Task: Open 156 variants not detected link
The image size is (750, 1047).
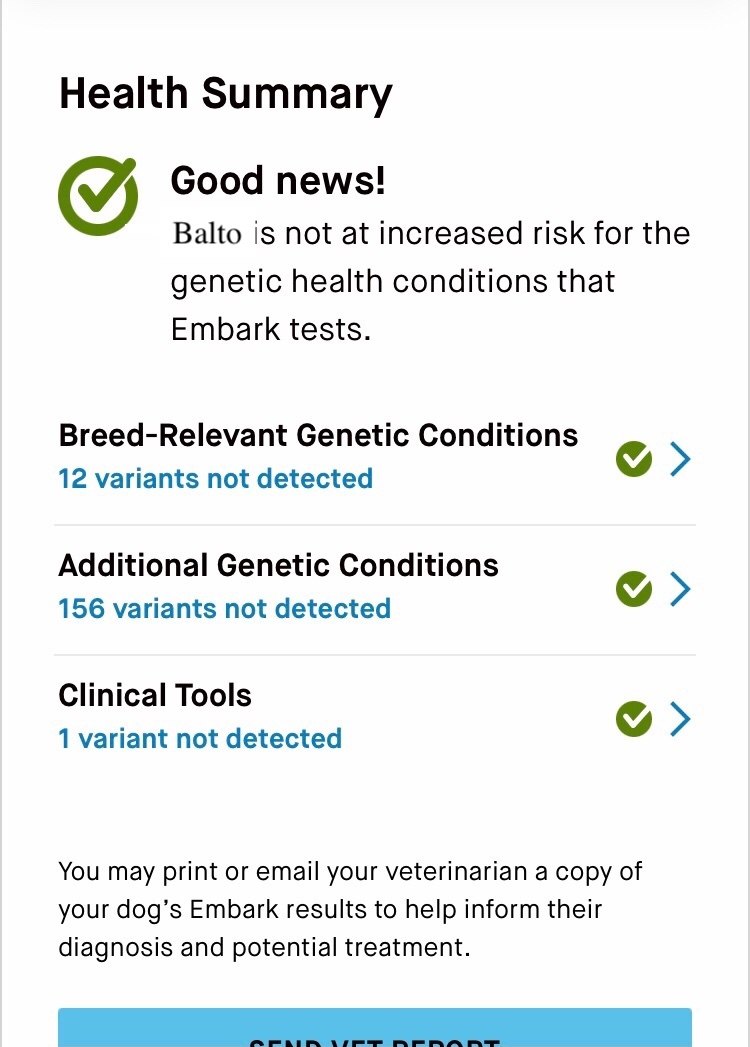Action: [x=224, y=608]
